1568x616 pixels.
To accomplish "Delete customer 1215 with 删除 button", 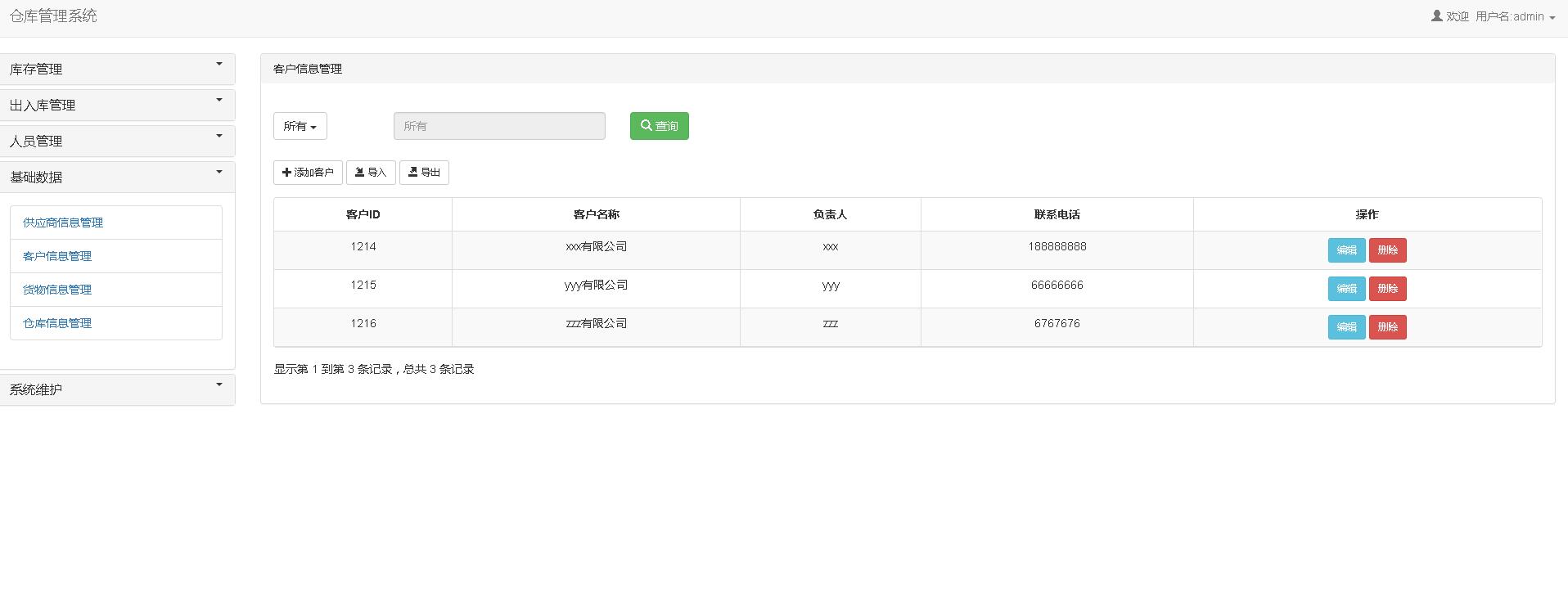I will [1387, 289].
